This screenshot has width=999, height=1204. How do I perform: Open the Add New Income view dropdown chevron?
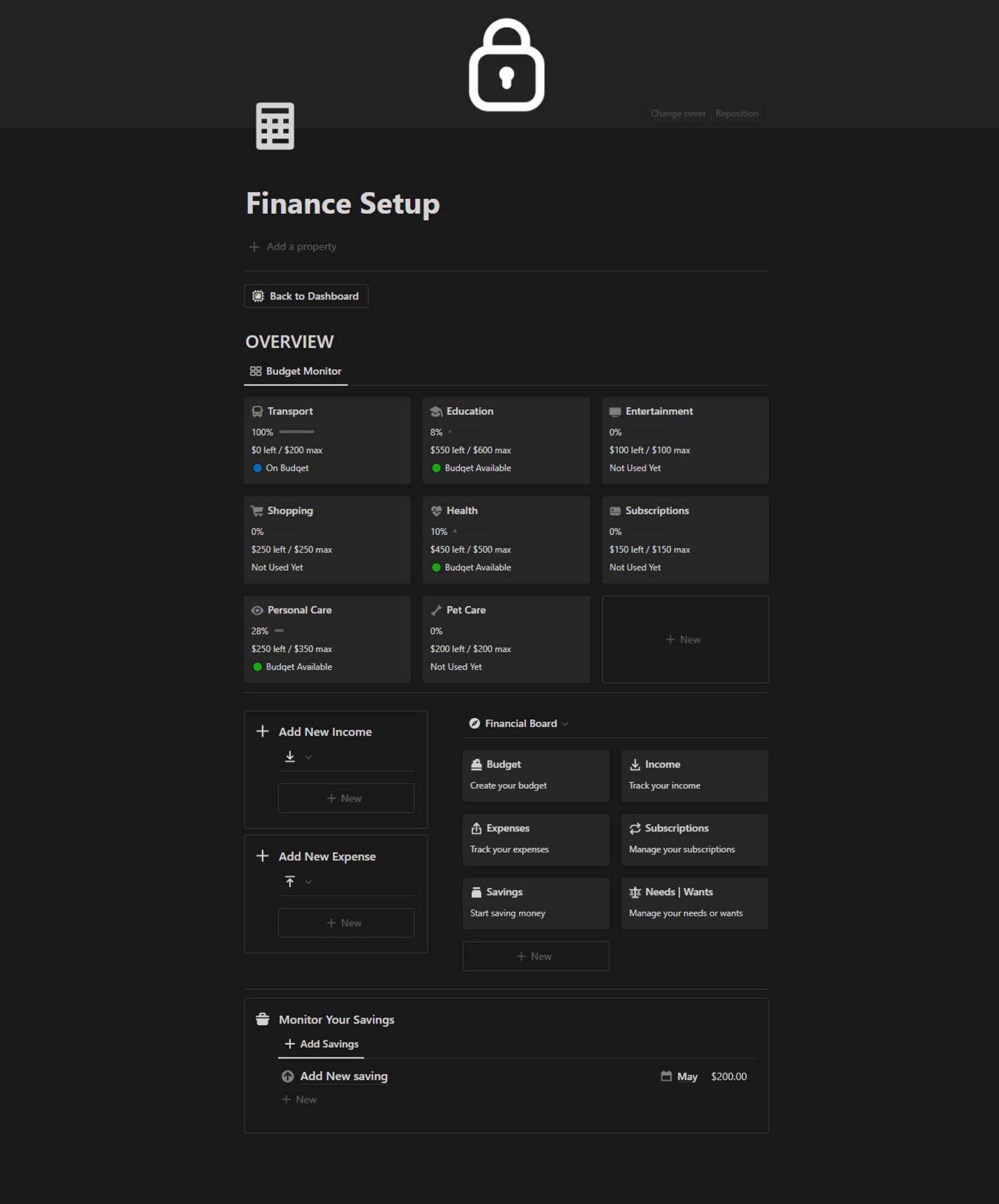(308, 758)
